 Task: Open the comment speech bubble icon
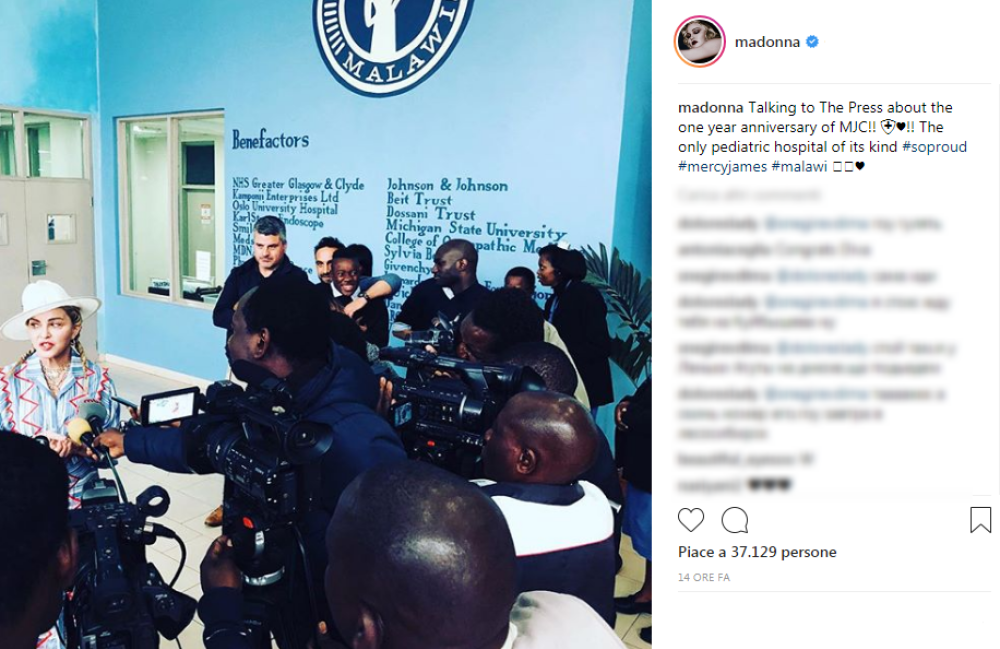(735, 520)
